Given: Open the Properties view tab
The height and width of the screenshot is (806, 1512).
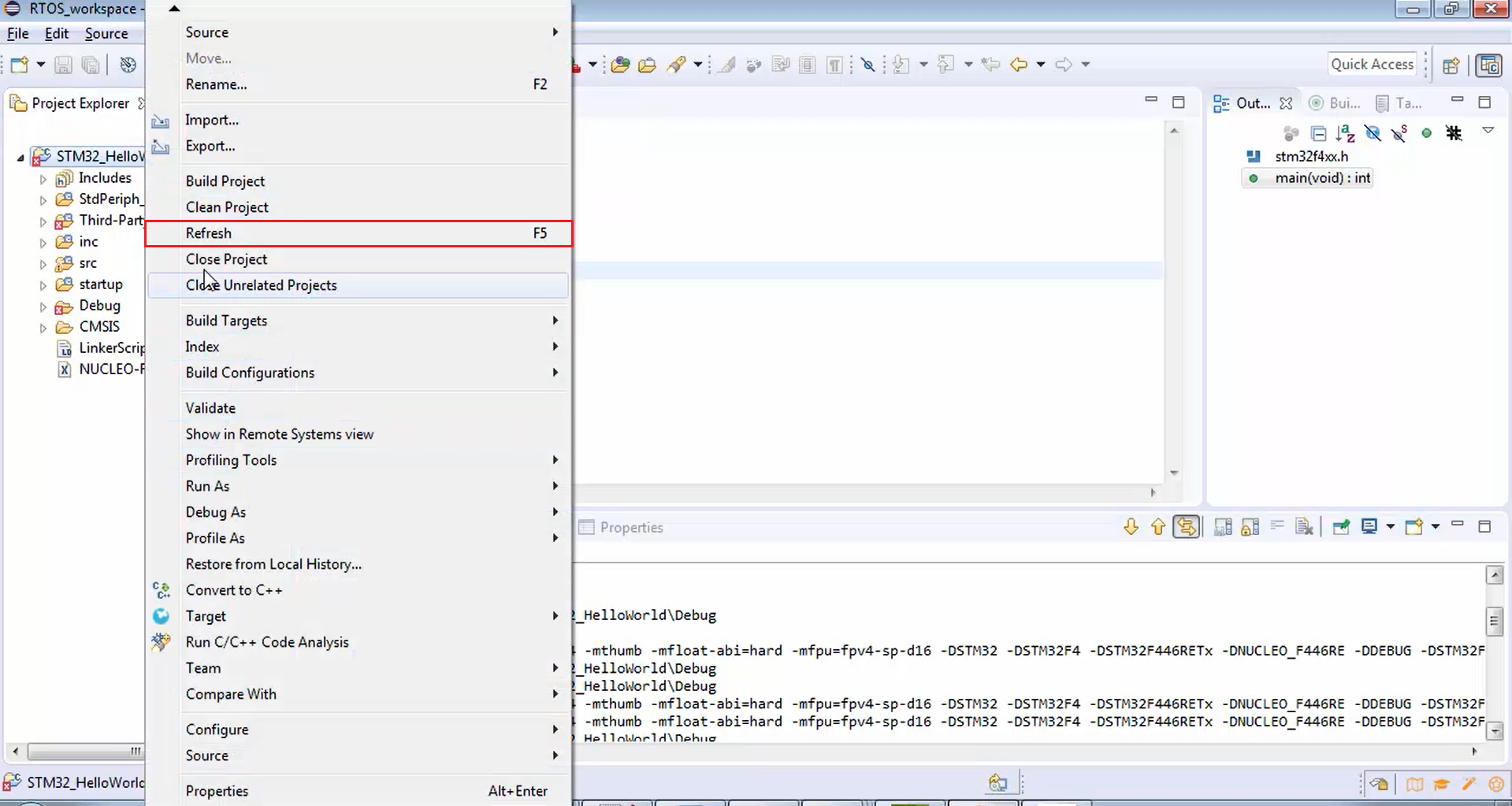Looking at the screenshot, I should point(621,527).
